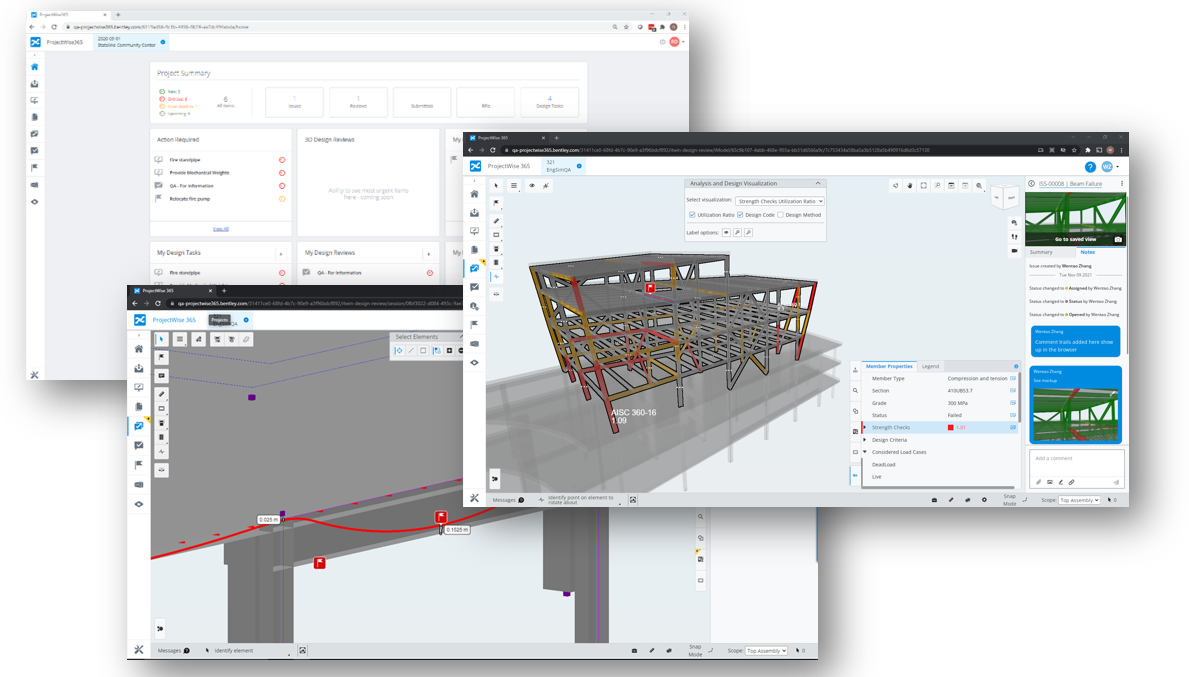This screenshot has height=677, width=1189.
Task: Click the red flag marker on the bridge curve
Action: click(x=441, y=517)
